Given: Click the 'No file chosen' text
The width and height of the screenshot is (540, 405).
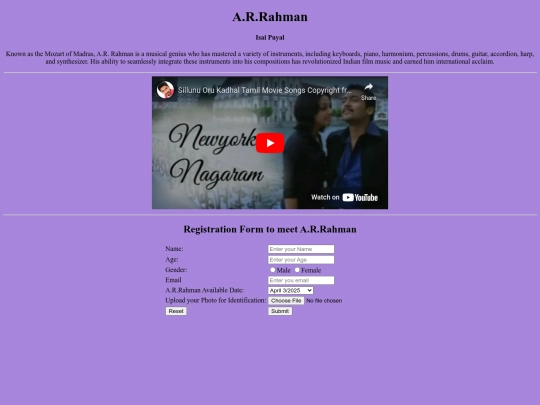Looking at the screenshot, I should 324,301.
